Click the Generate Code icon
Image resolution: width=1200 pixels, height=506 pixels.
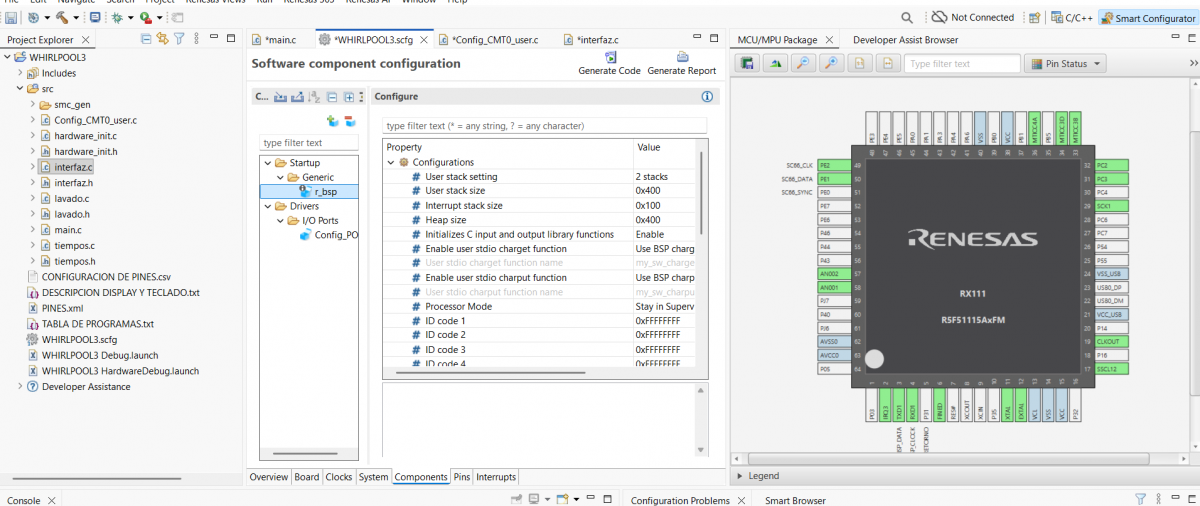click(609, 57)
